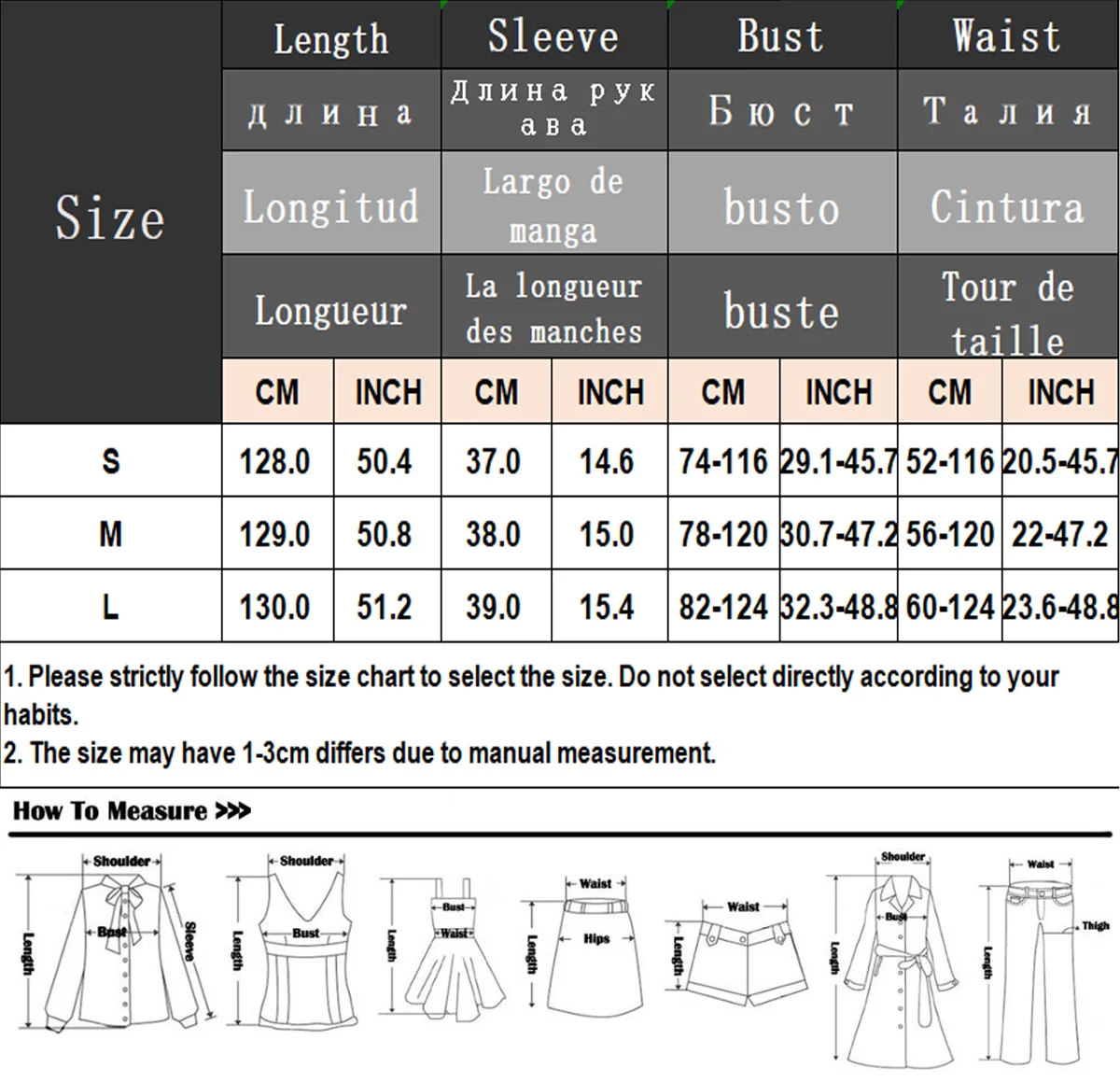Click length inch value 50.8
The height and width of the screenshot is (1082, 1120).
(x=385, y=533)
